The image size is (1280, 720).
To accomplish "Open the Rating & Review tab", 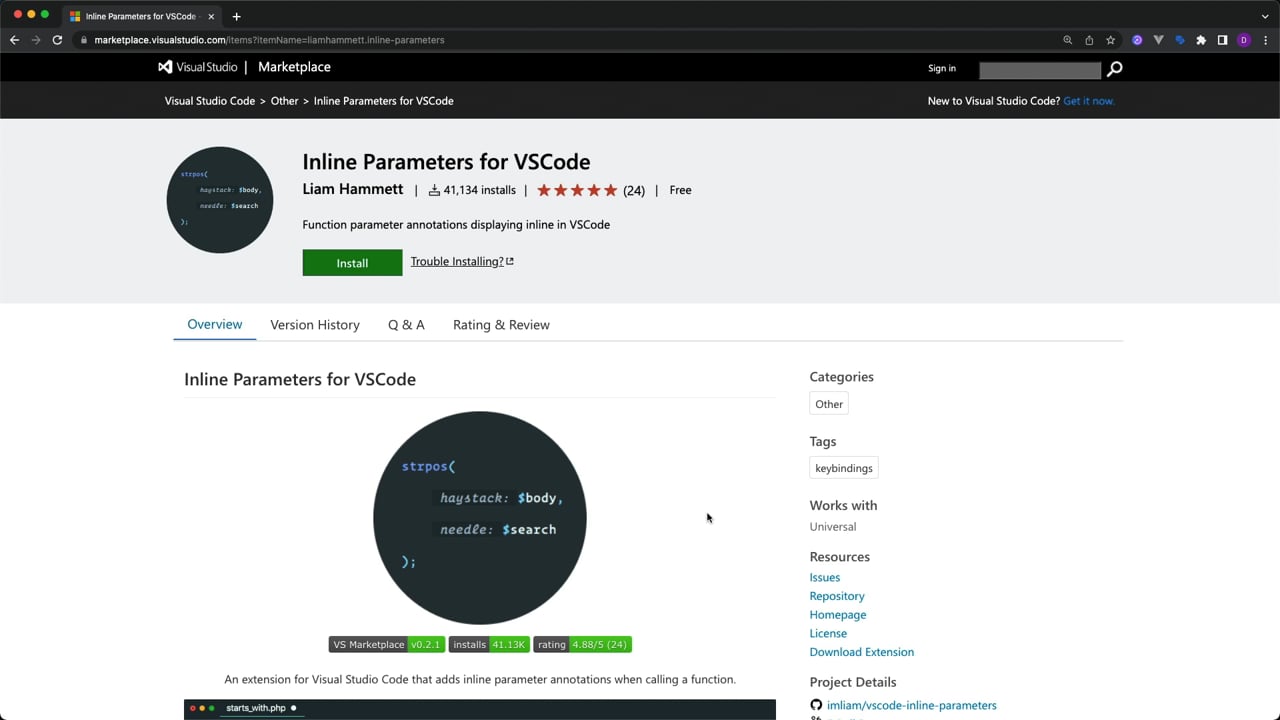I will [x=501, y=325].
